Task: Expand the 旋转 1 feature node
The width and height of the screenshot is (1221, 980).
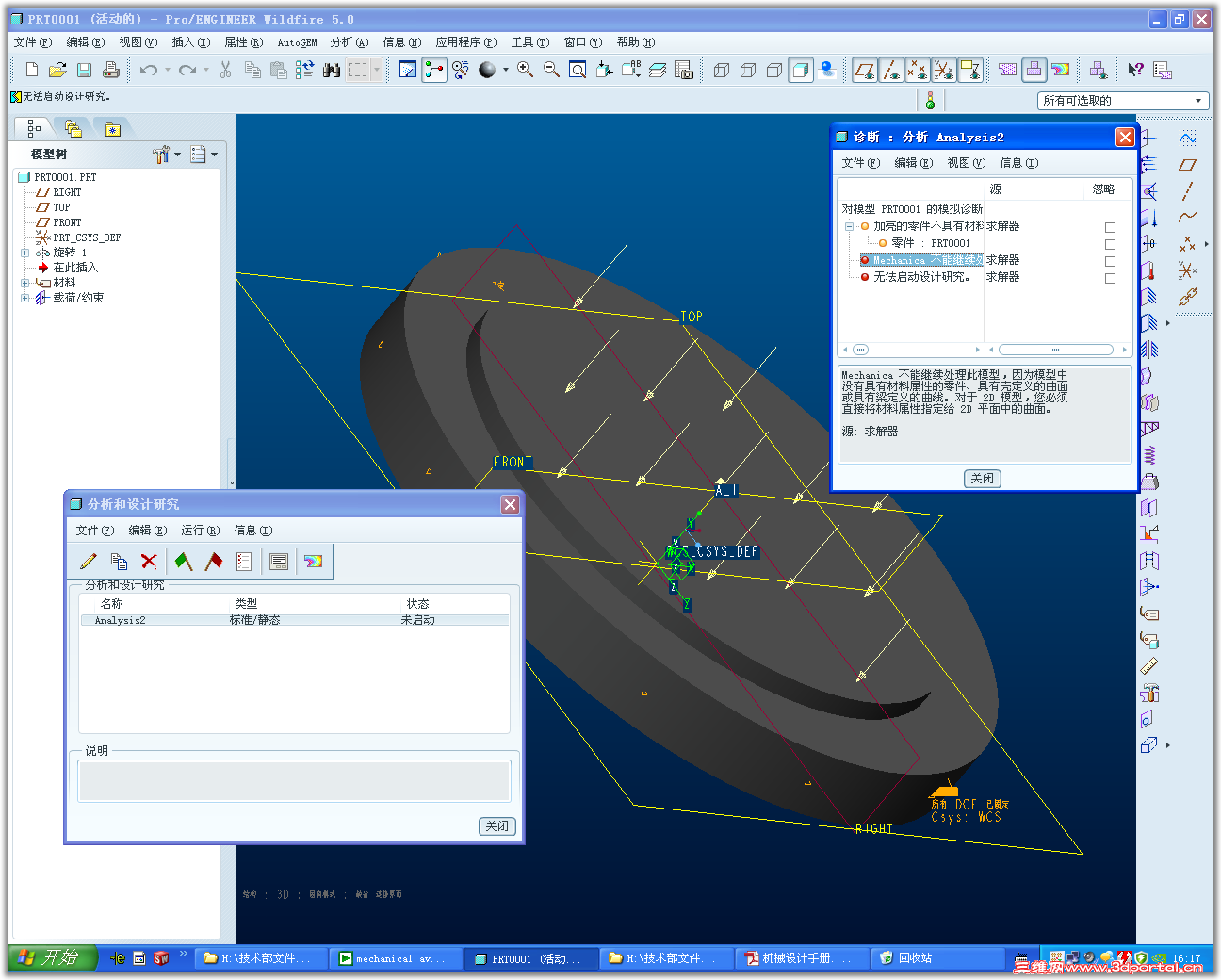Action: click(x=25, y=253)
